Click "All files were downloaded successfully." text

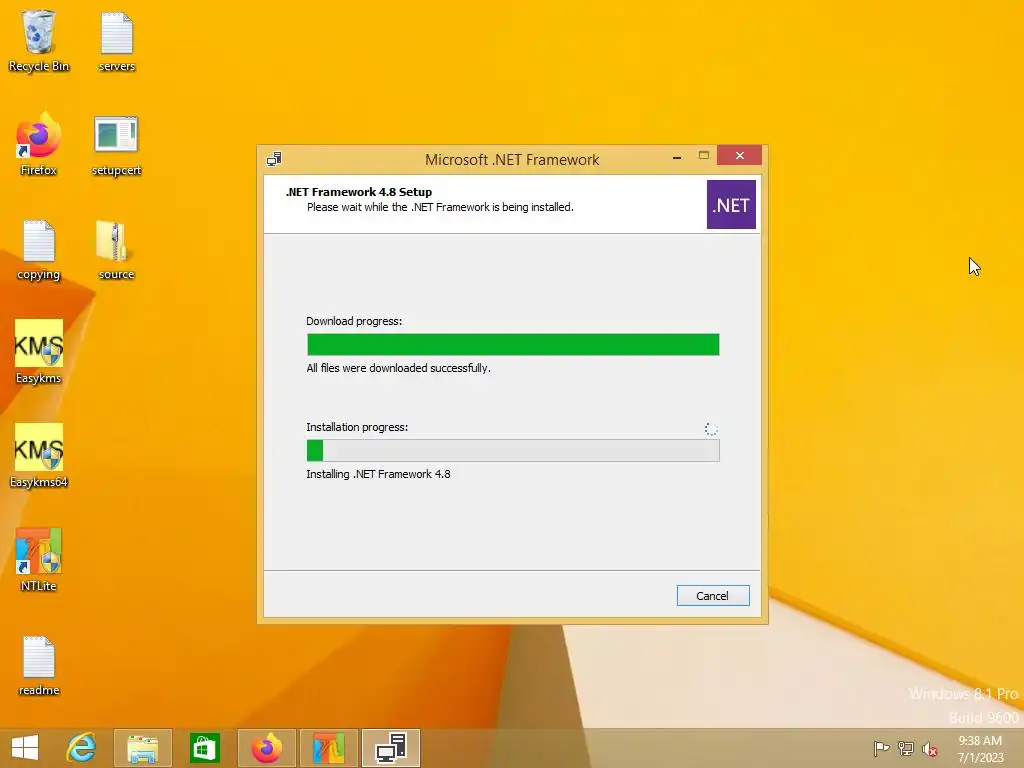[x=398, y=368]
